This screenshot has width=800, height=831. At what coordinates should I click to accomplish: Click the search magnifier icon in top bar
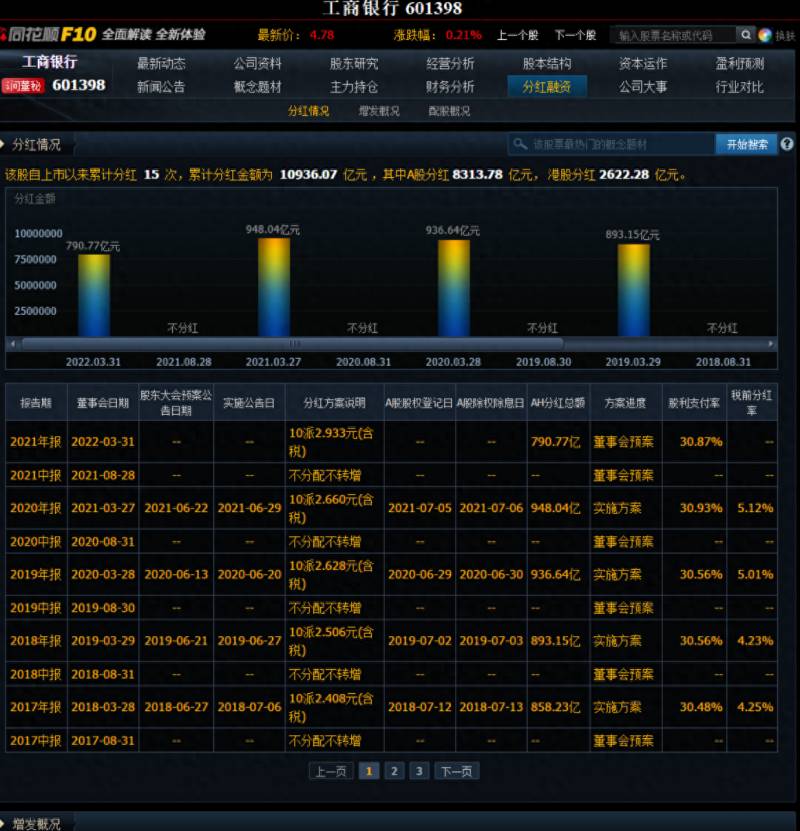[x=745, y=35]
